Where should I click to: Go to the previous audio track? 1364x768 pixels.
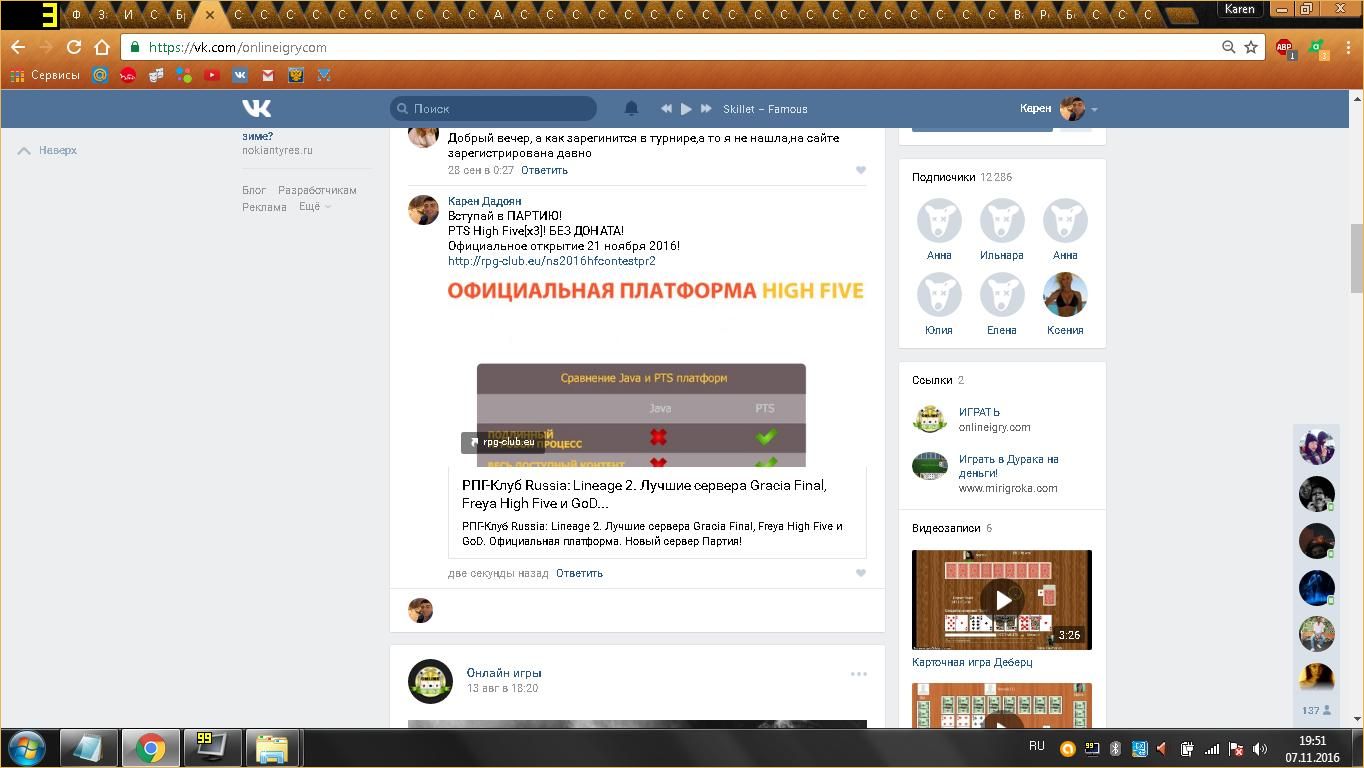coord(666,108)
